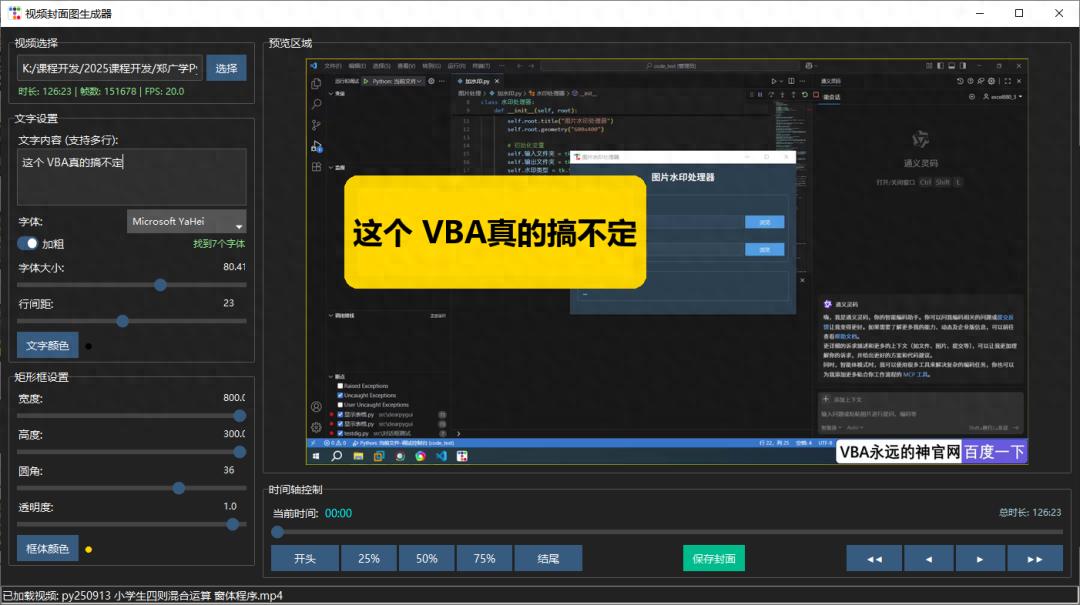Viewport: 1080px width, 605px height.
Task: Open the 文字颜色 text color picker
Action: 47,346
